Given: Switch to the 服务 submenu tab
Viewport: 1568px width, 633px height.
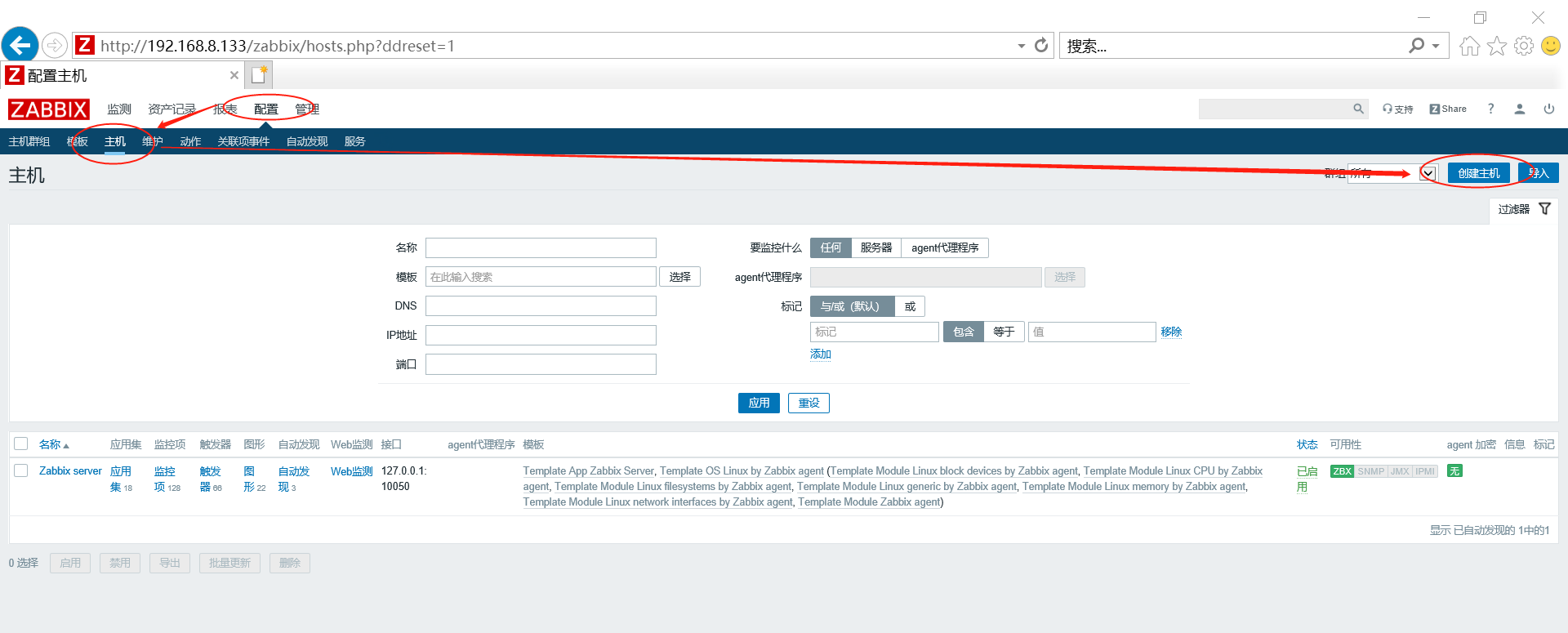Looking at the screenshot, I should pos(354,141).
